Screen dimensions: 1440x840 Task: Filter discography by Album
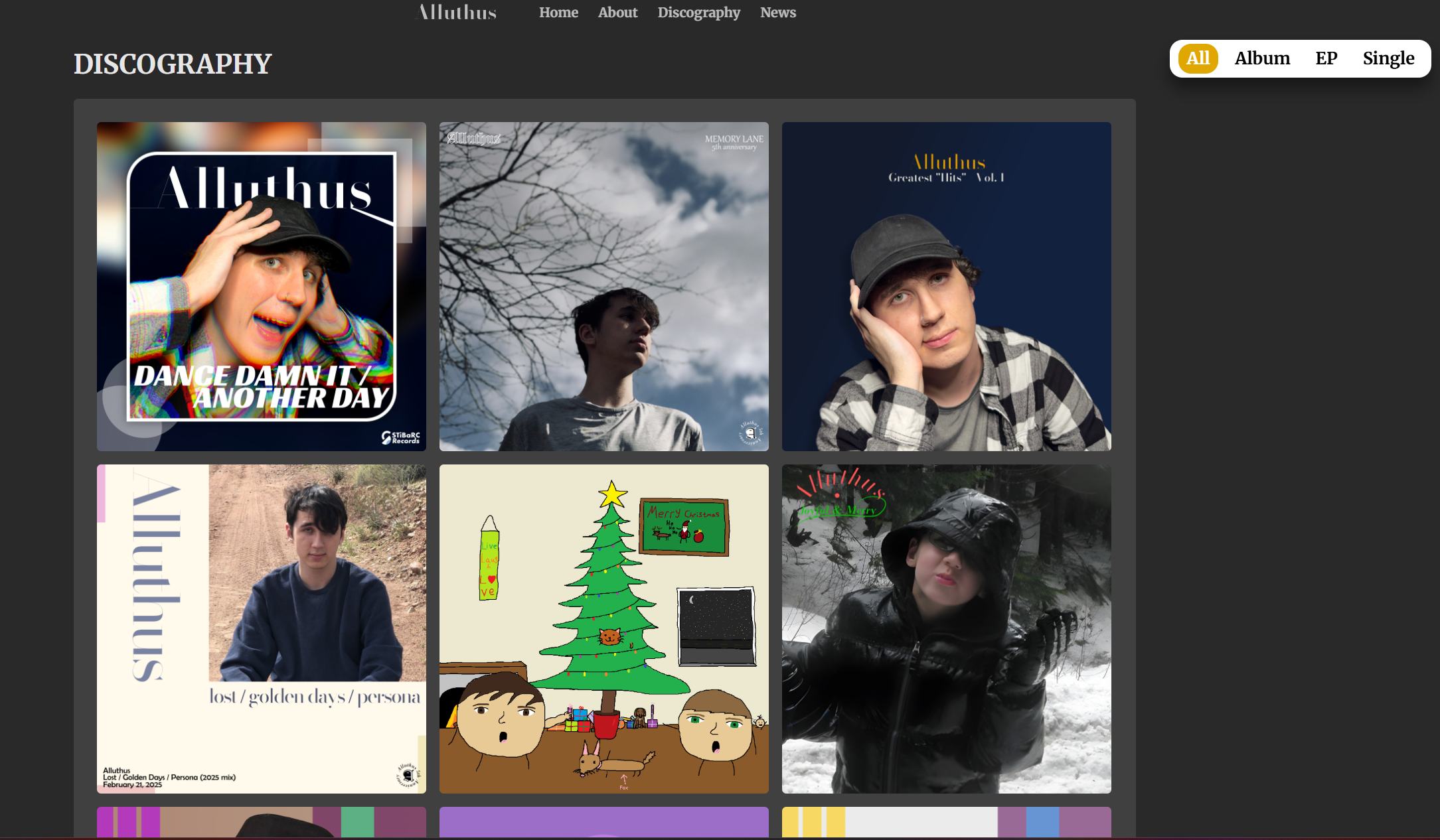pyautogui.click(x=1262, y=58)
